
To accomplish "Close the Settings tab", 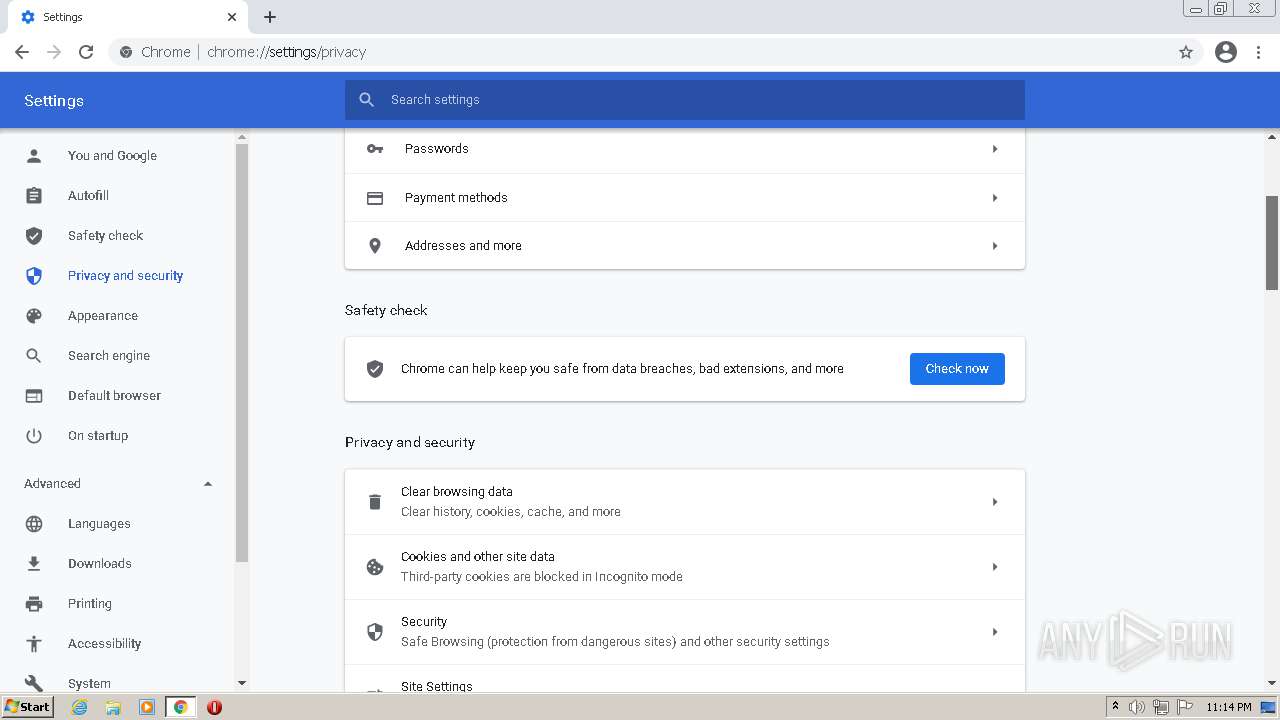I will [x=232, y=17].
